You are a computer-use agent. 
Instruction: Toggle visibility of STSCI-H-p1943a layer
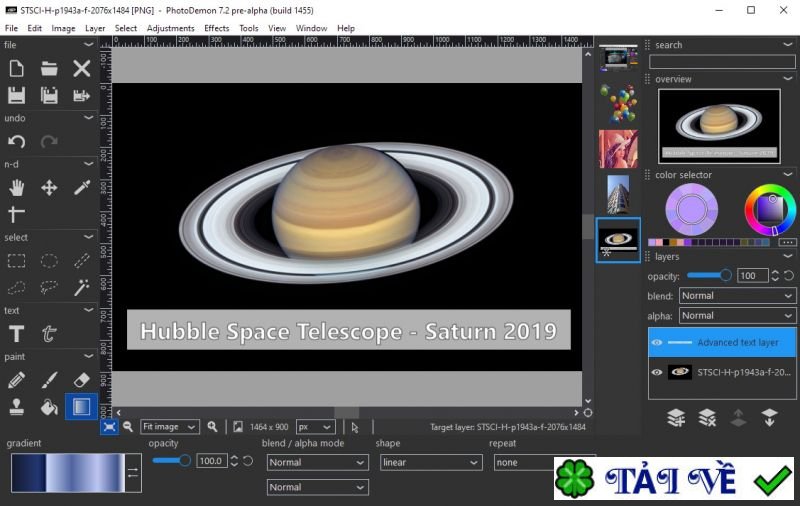[x=657, y=372]
